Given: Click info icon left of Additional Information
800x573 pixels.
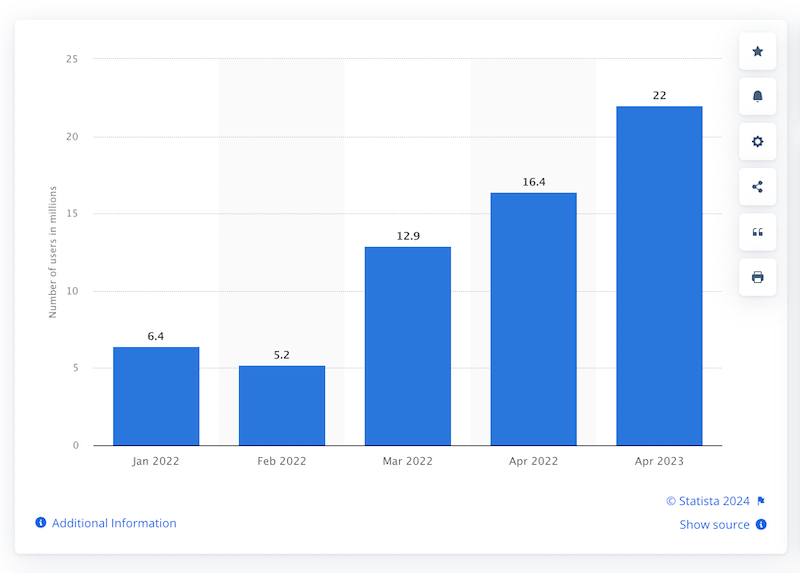Looking at the screenshot, I should [x=41, y=523].
